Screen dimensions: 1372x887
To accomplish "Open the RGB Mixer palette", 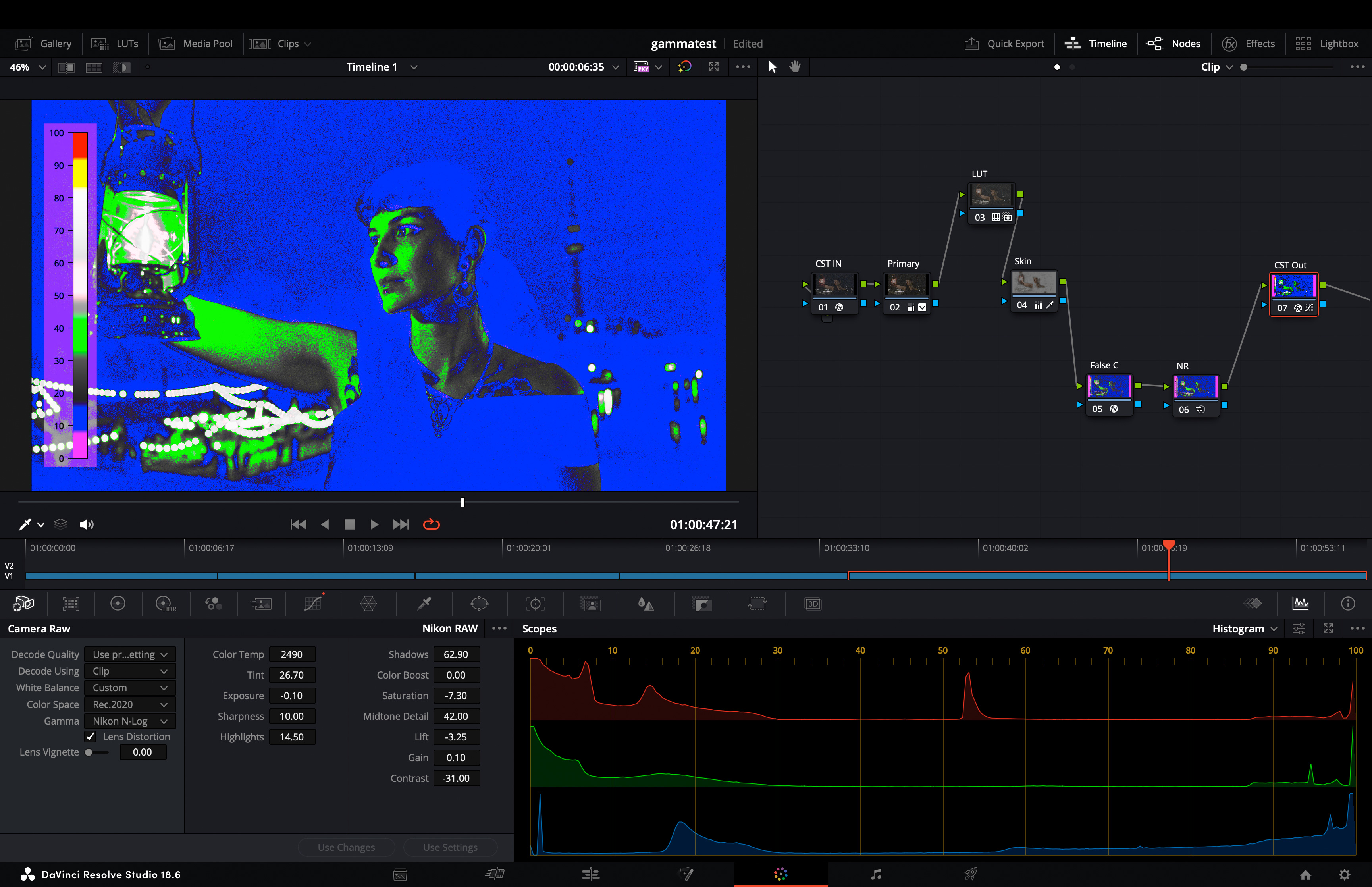I will (x=213, y=604).
